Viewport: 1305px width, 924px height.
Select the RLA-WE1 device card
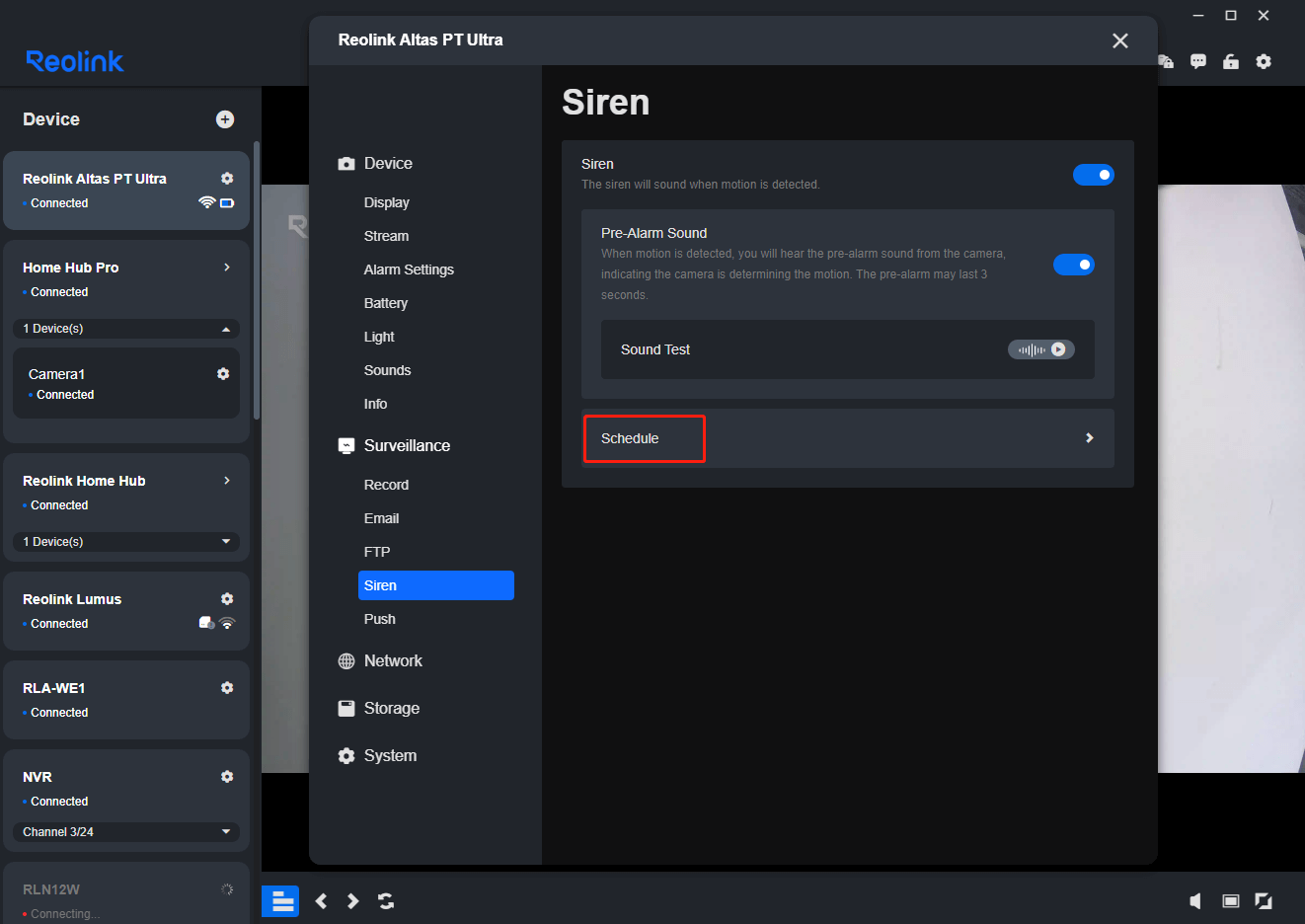click(x=126, y=700)
